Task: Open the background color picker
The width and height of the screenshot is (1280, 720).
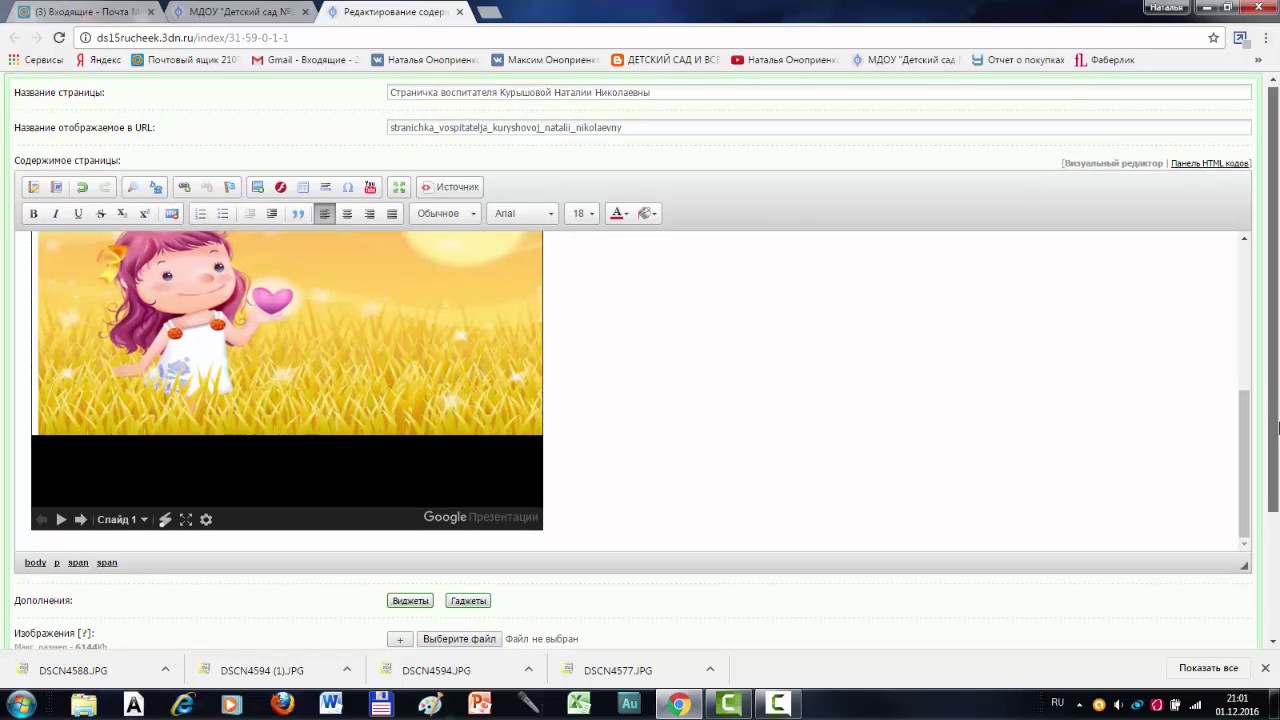Action: click(x=648, y=213)
